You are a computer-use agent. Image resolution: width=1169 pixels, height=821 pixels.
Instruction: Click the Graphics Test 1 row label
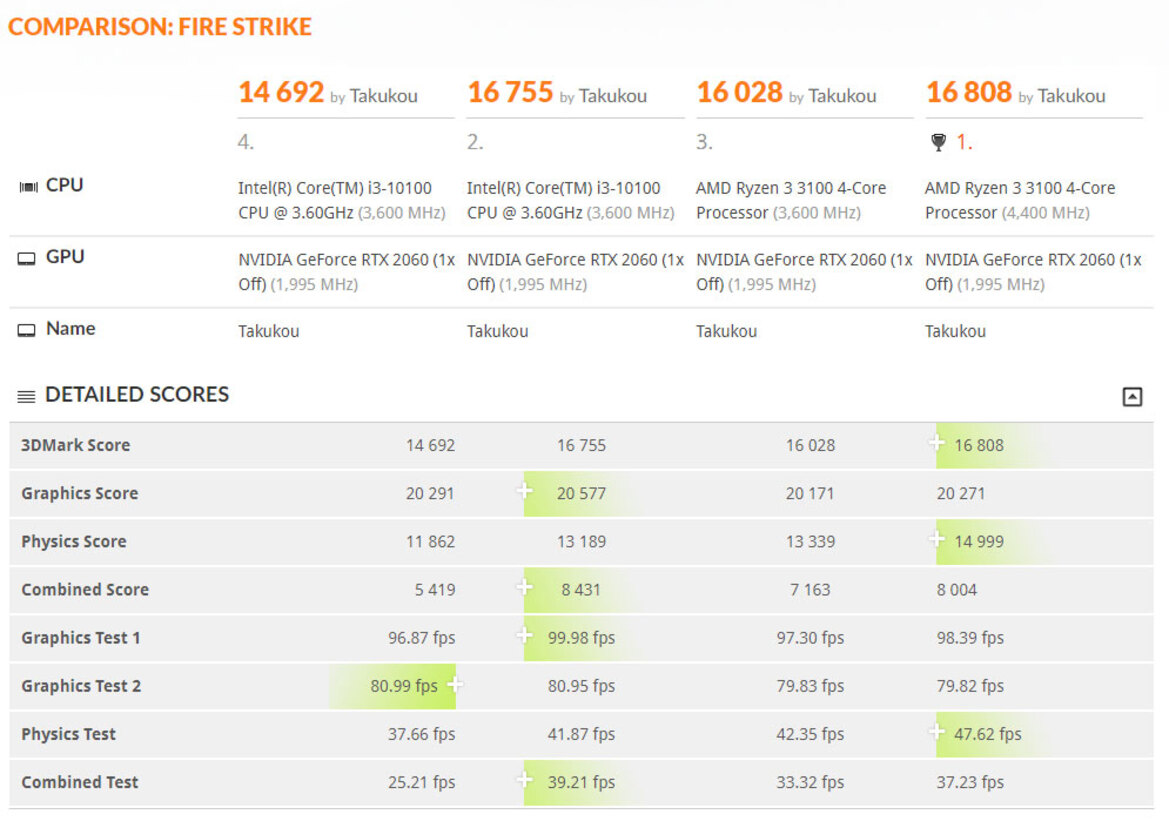[x=81, y=638]
